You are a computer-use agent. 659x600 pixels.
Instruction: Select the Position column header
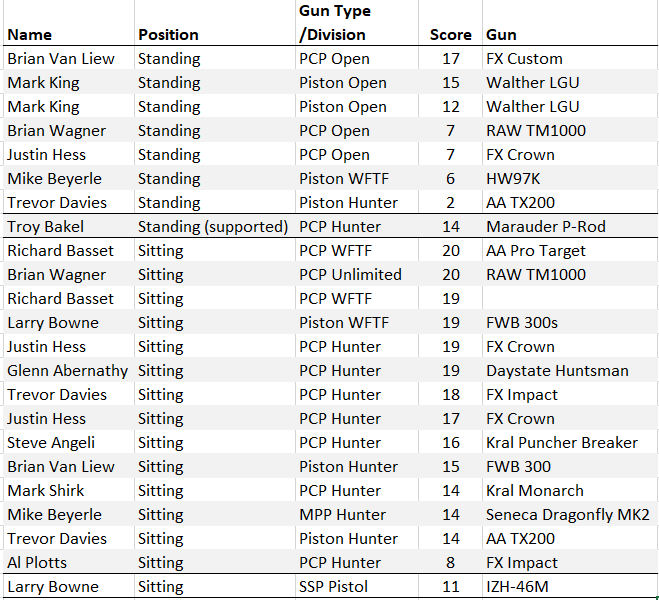215,23
